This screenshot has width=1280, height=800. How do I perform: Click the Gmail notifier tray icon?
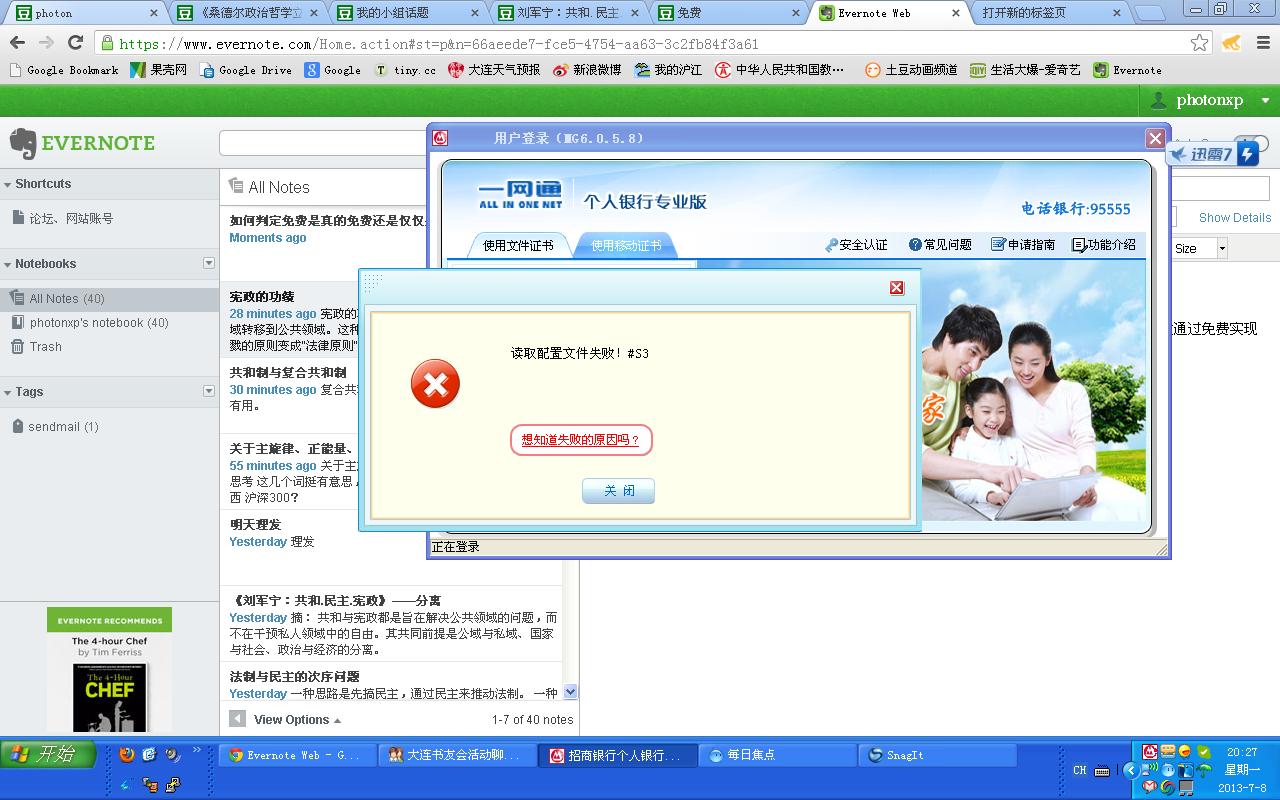1150,788
